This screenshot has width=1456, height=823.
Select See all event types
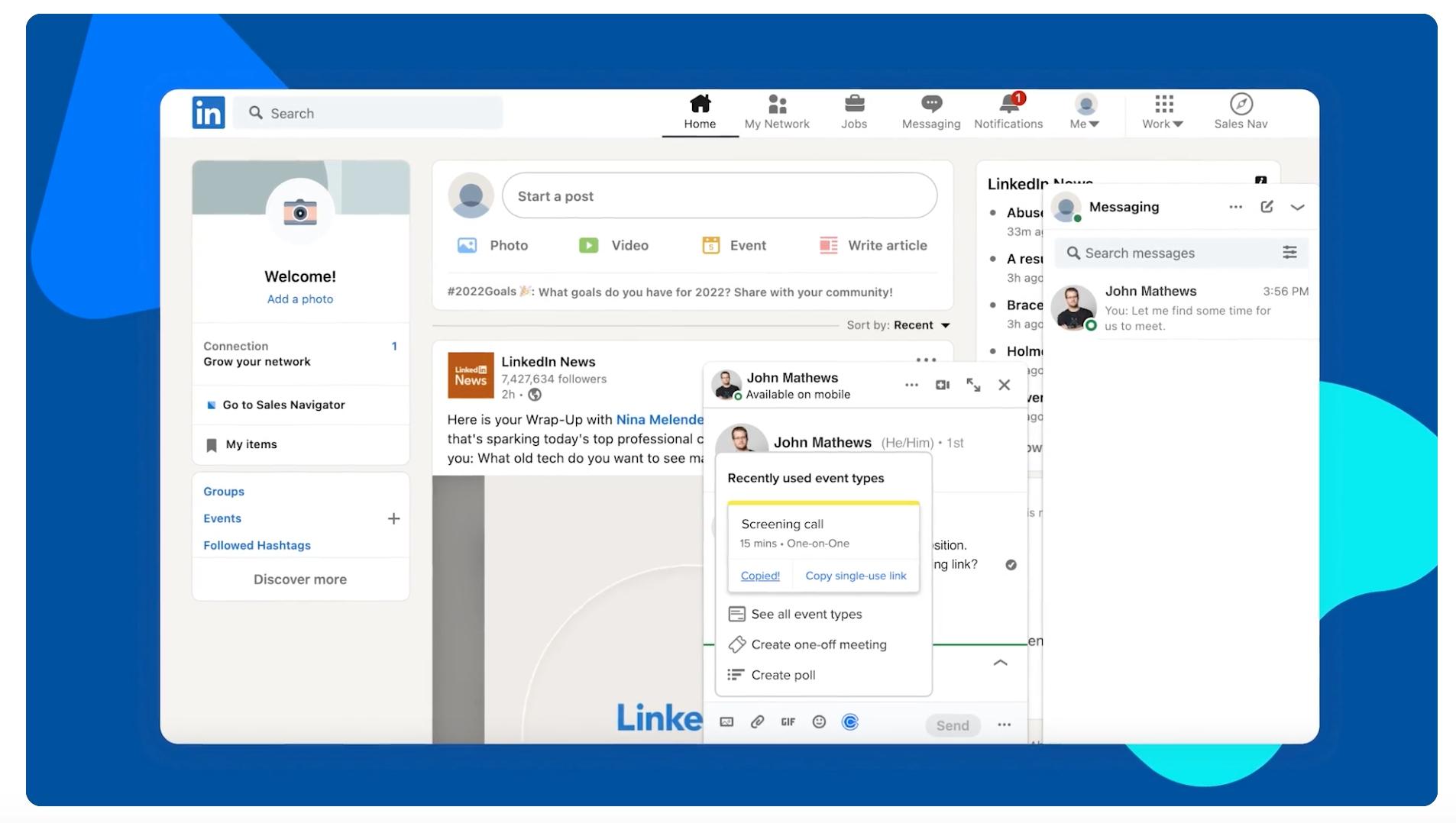(795, 615)
